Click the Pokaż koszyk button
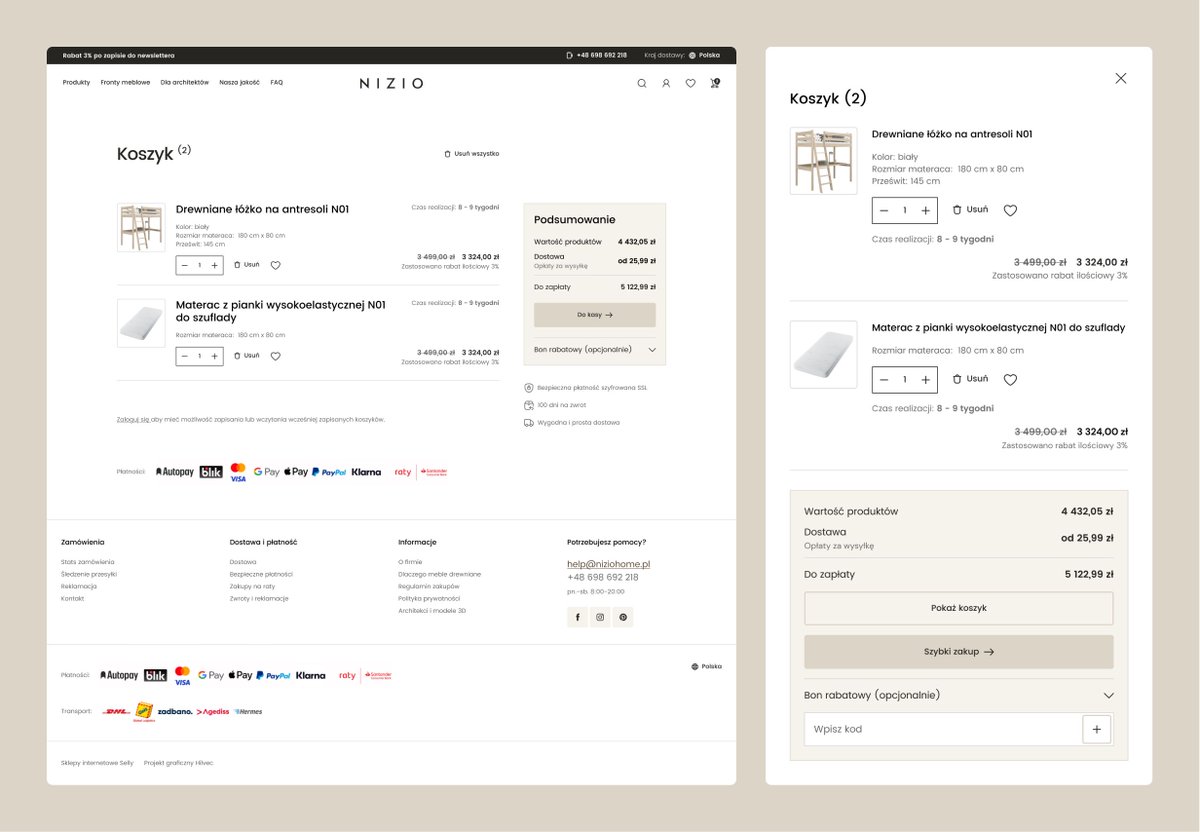The image size is (1200, 832). point(959,608)
